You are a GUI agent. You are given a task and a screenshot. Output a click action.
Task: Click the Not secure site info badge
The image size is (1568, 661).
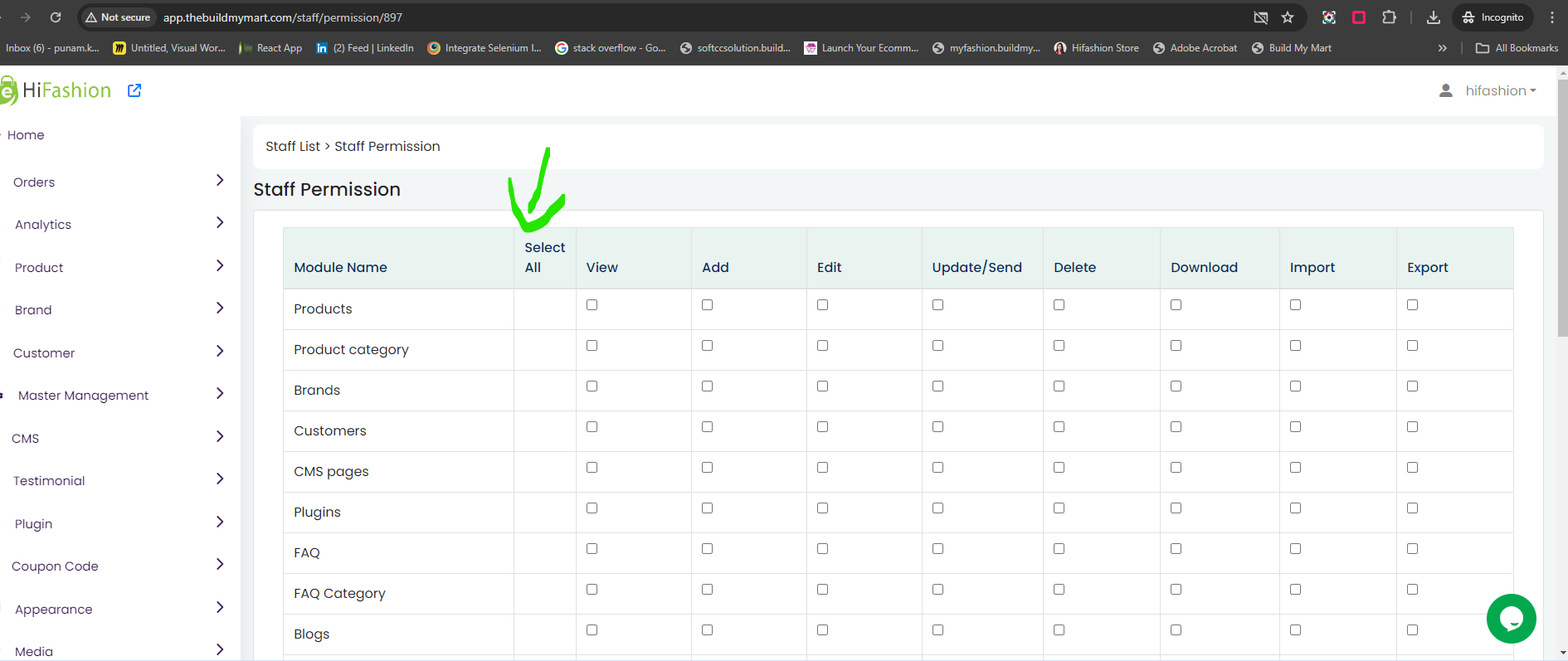118,17
